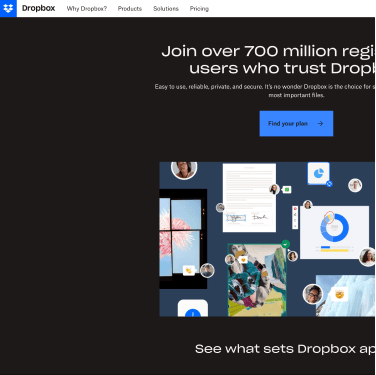Click the pie chart file icon
376x375 pixels.
319,173
